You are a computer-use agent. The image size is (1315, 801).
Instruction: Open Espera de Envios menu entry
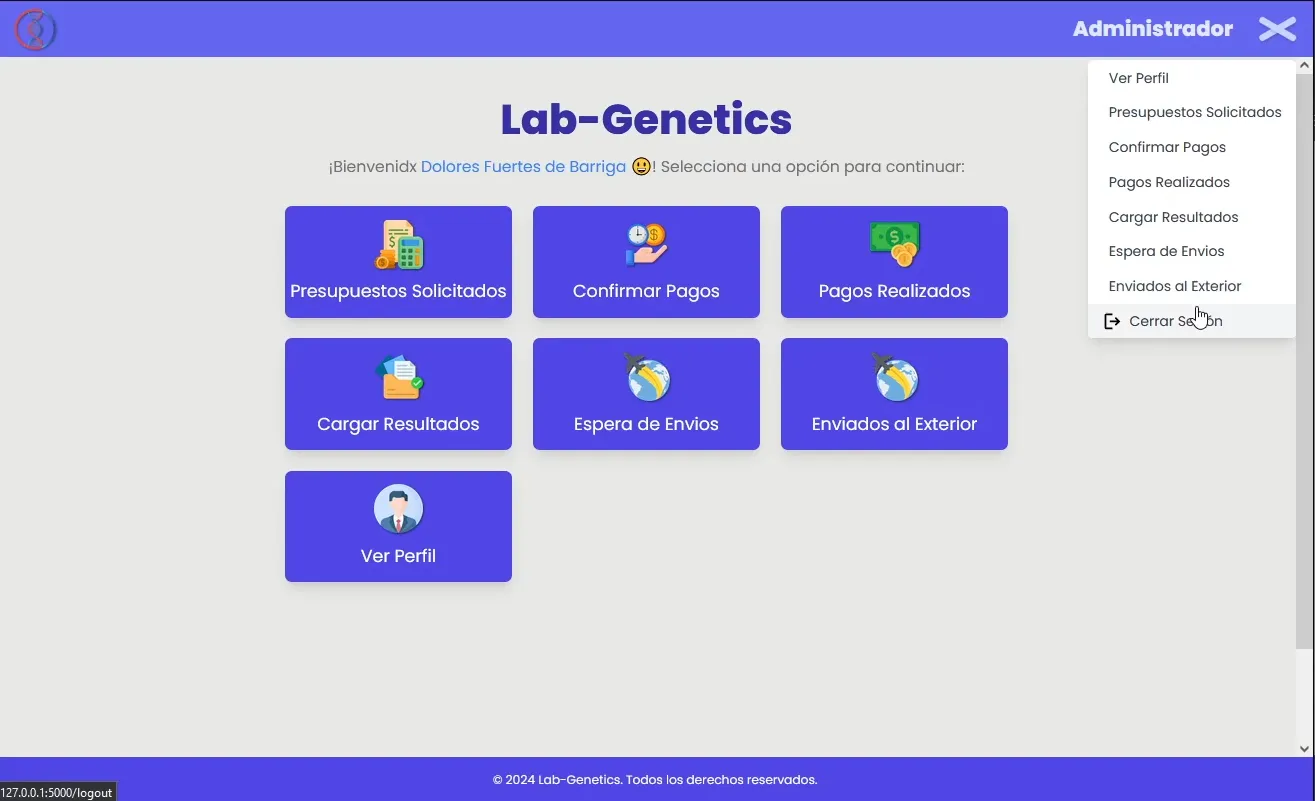[x=1166, y=251]
